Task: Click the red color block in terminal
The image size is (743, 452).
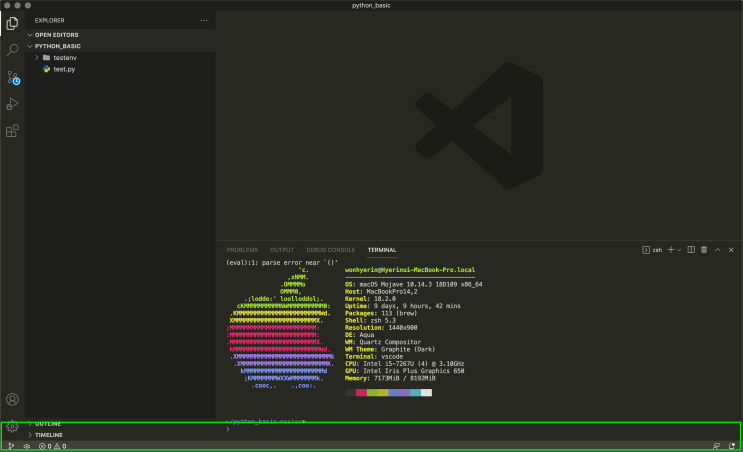Action: 361,392
